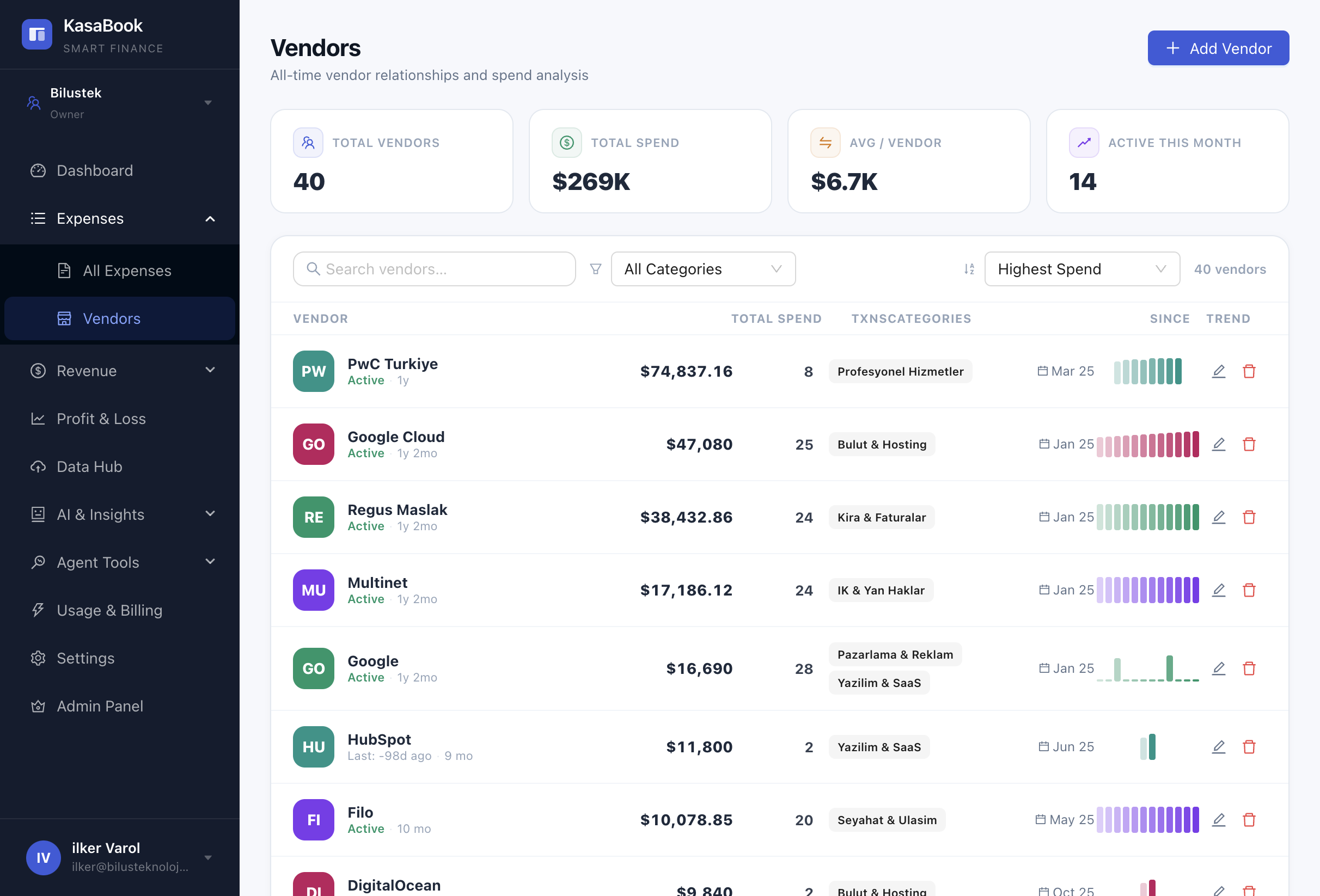This screenshot has width=1320, height=896.
Task: Click the KasaBook logo icon
Action: pyautogui.click(x=37, y=35)
